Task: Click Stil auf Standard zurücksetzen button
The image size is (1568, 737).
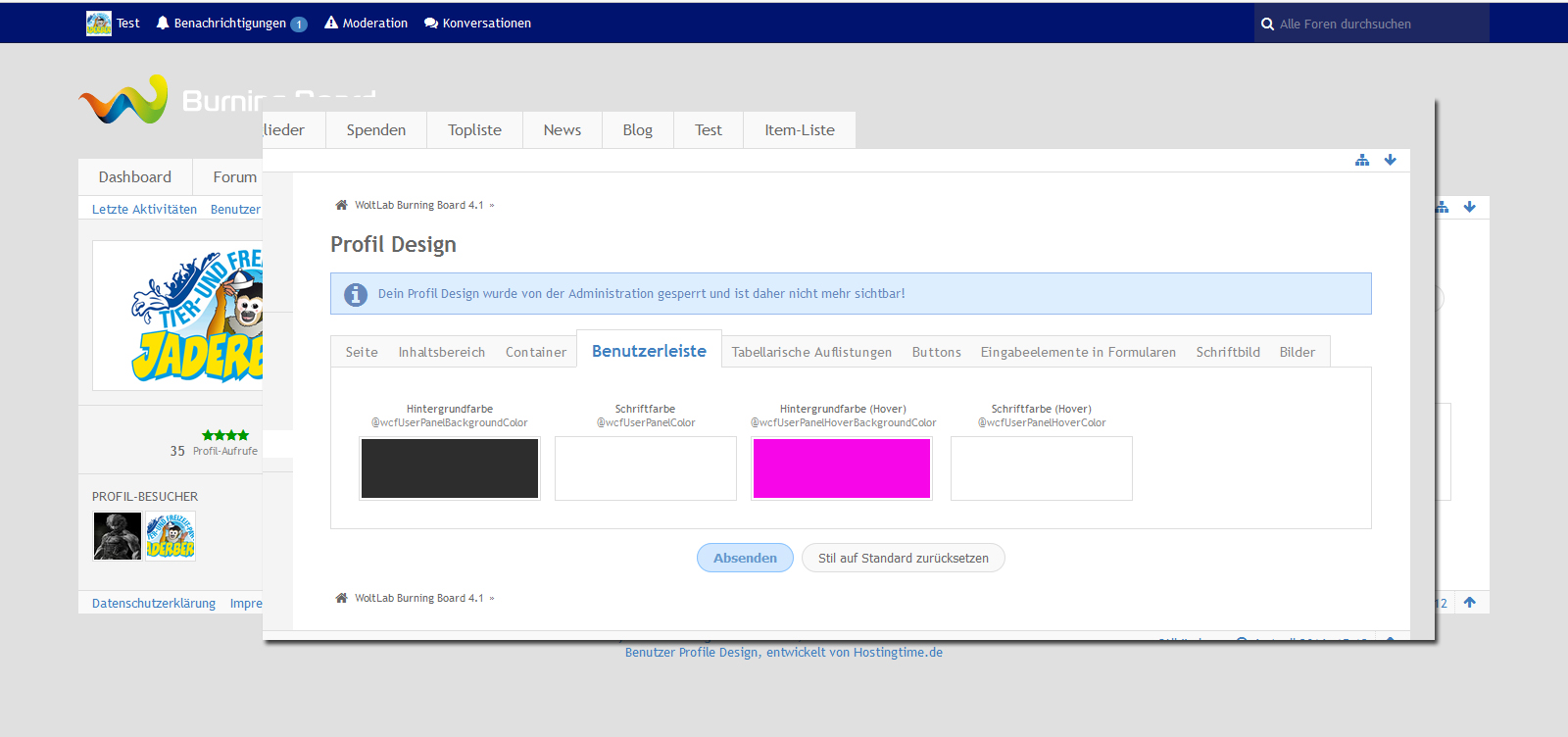Action: click(903, 558)
